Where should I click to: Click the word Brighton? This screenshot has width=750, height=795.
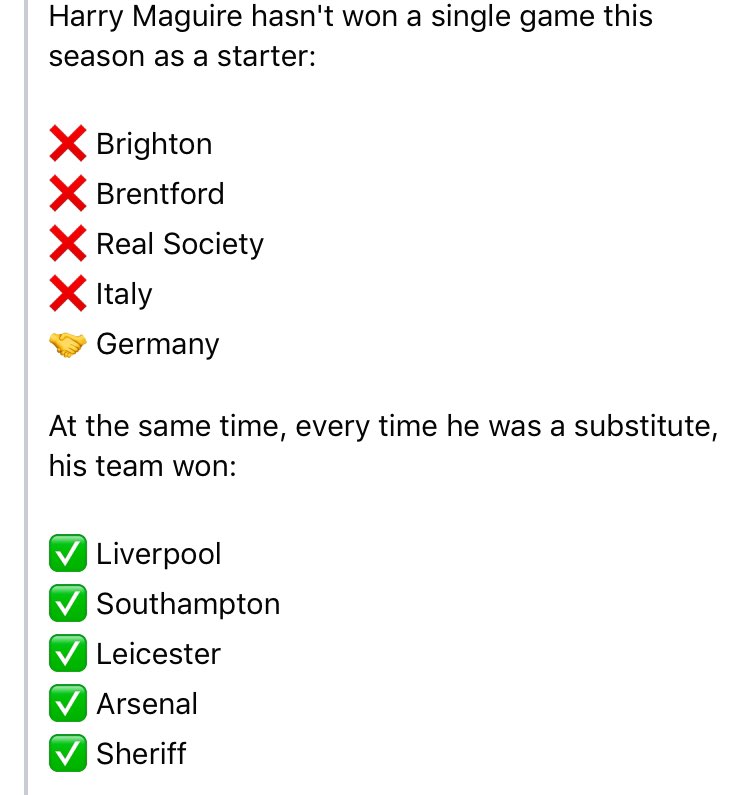tap(154, 144)
